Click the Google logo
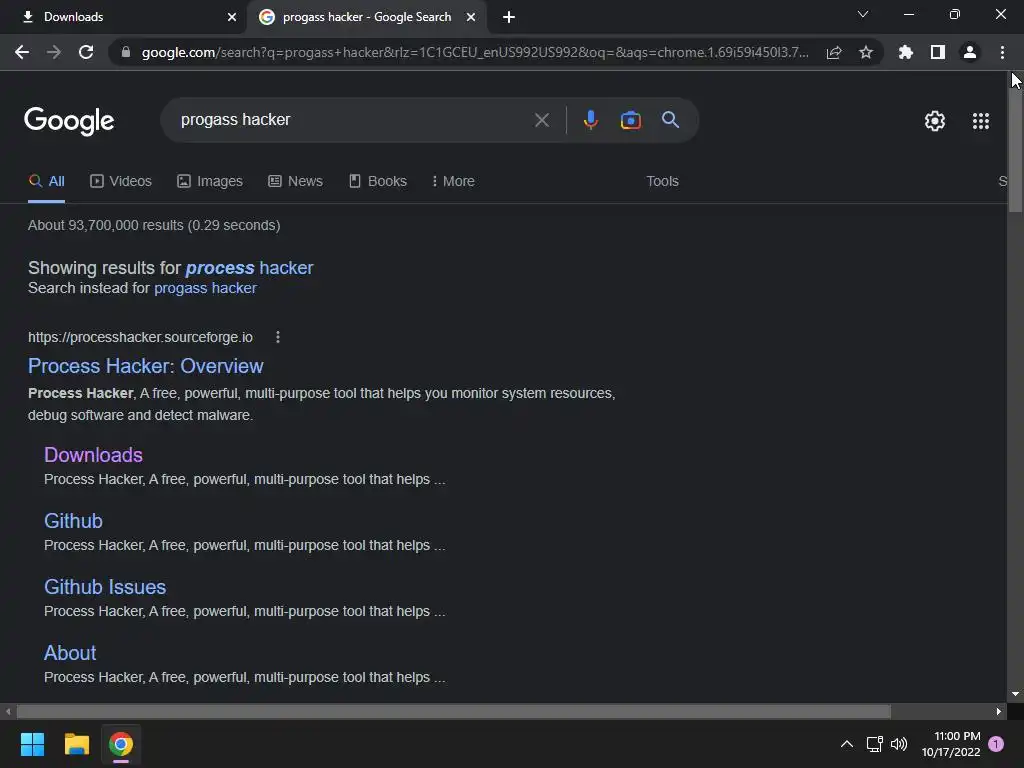The width and height of the screenshot is (1024, 768). [x=69, y=121]
